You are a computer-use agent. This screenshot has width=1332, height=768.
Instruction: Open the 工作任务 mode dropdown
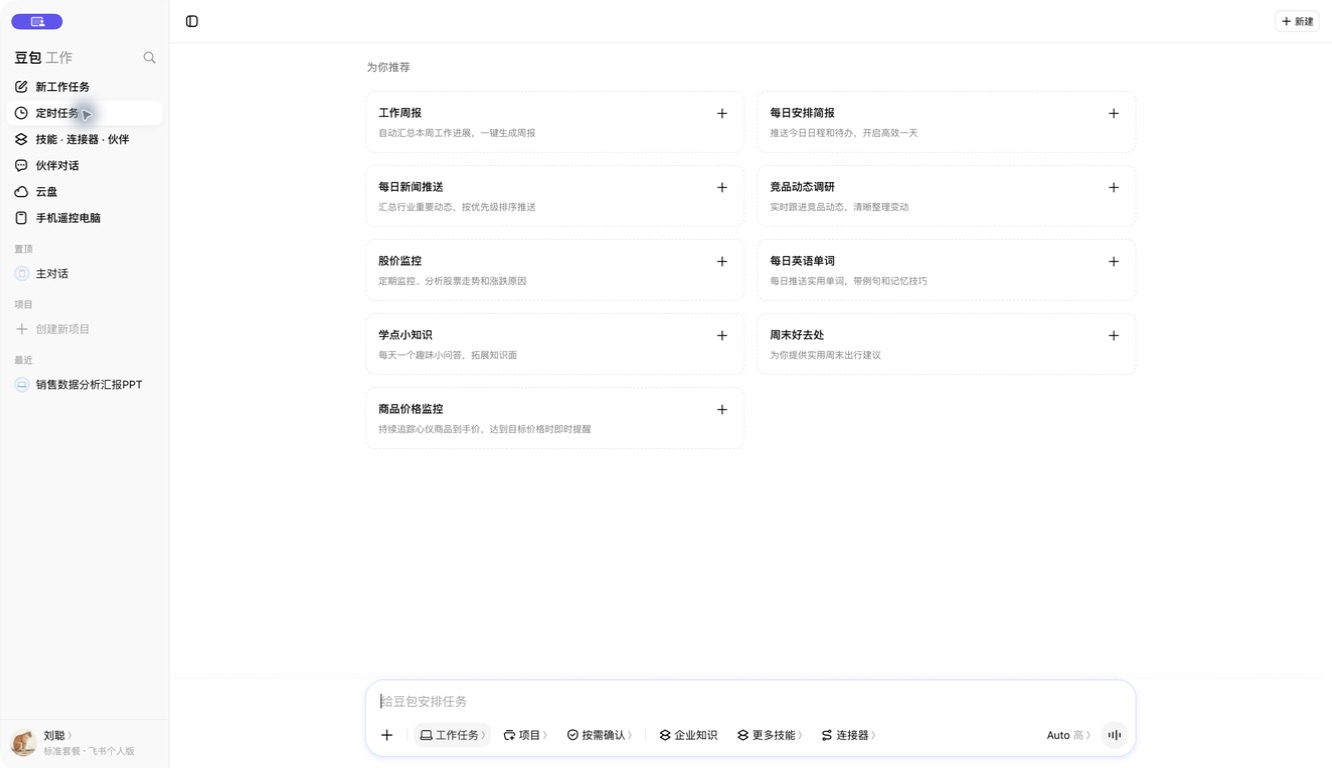coord(452,735)
